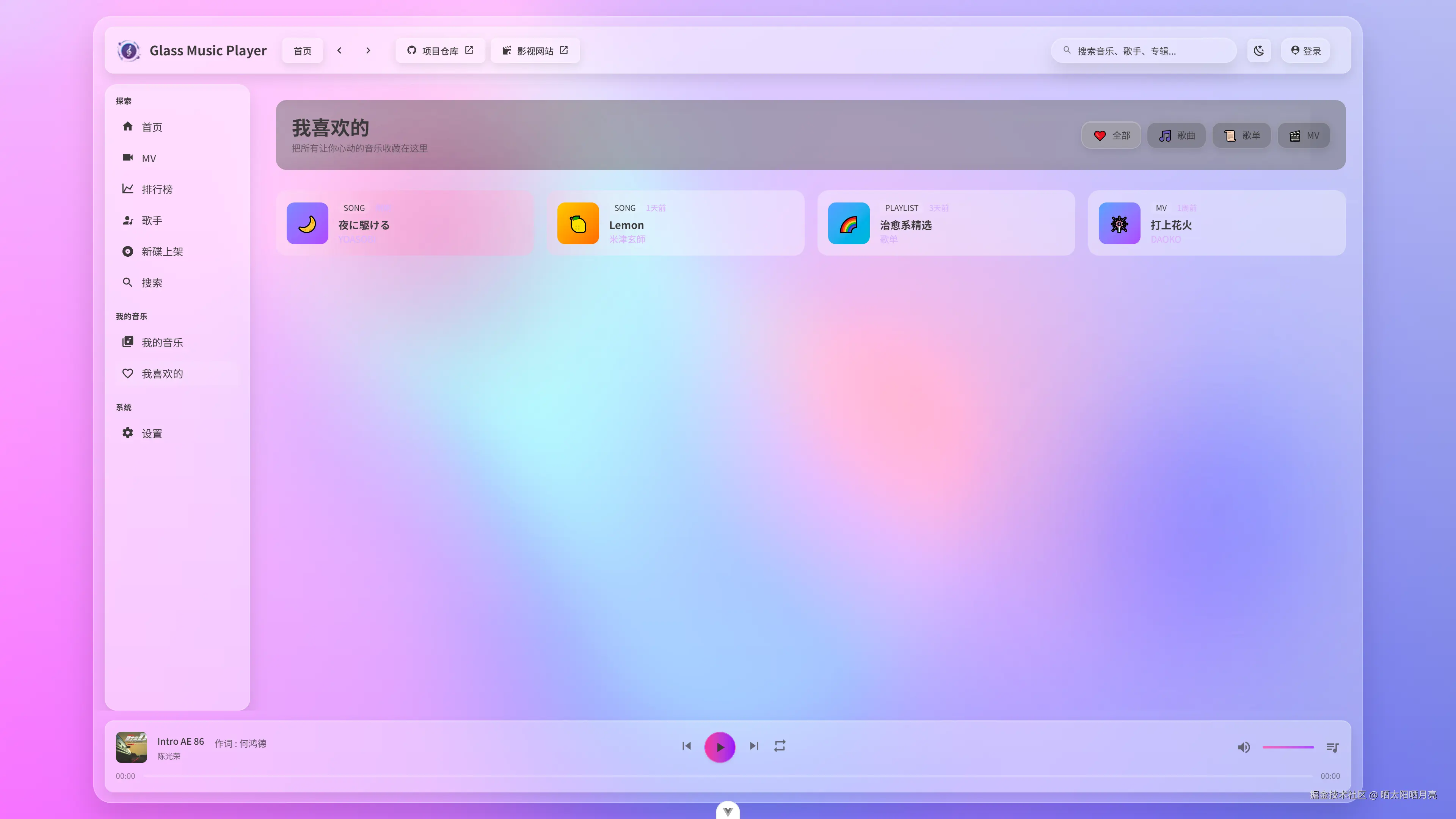1456x819 pixels.
Task: Toggle the repeat mode icon
Action: [780, 746]
